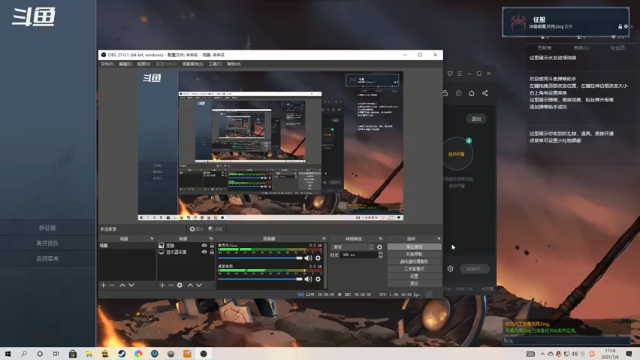Toggle visibility eye of 图像 source

(x=204, y=245)
